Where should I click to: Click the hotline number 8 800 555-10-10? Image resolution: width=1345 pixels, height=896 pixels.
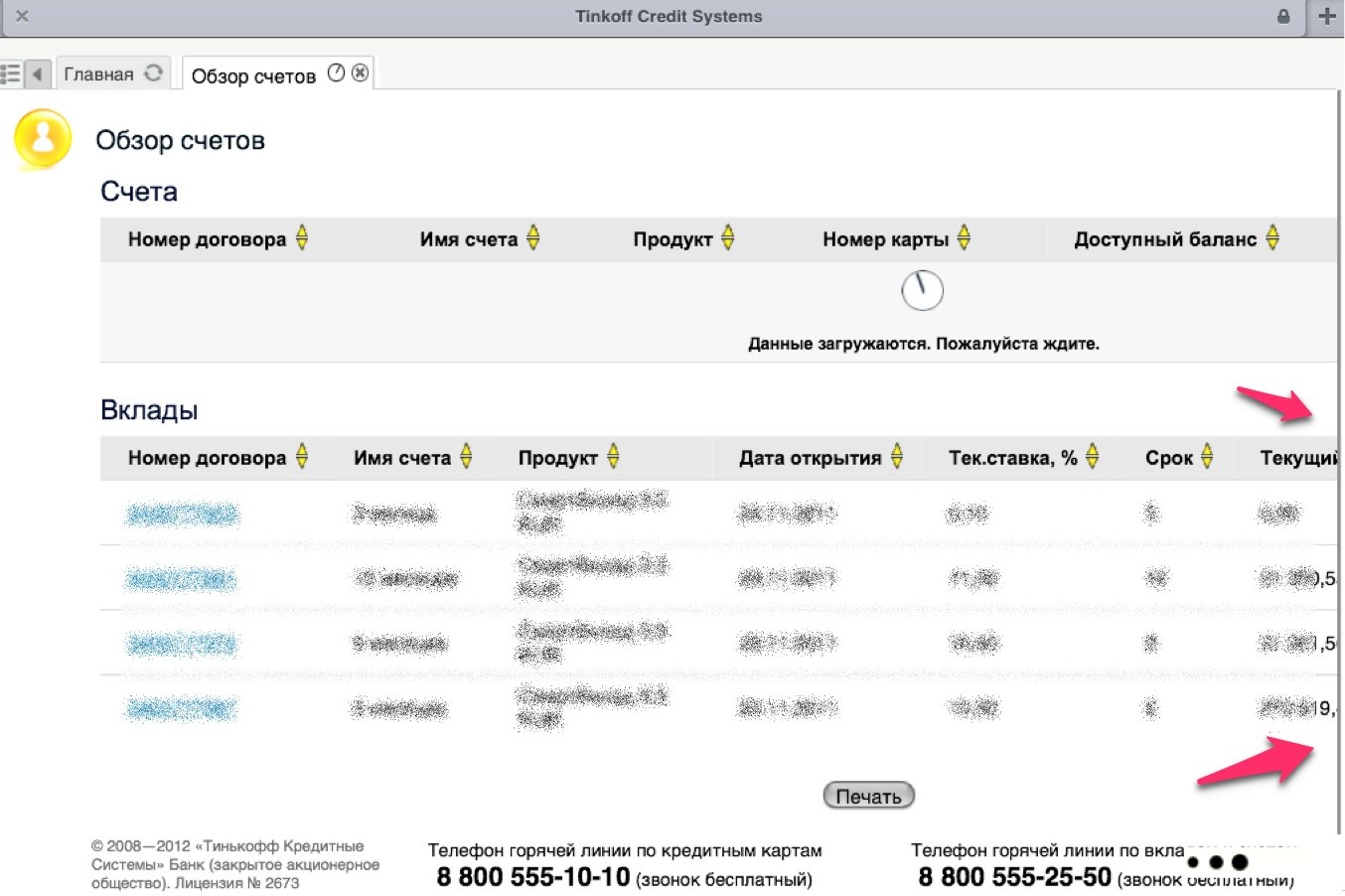pos(533,877)
